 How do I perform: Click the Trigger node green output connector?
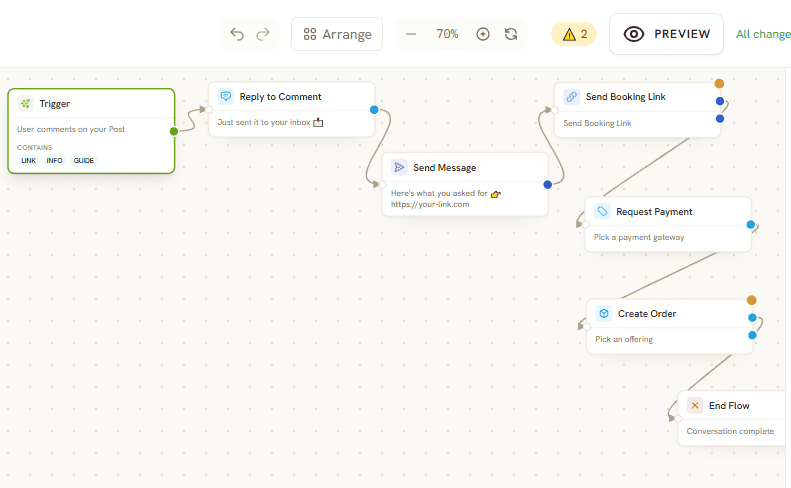(174, 131)
